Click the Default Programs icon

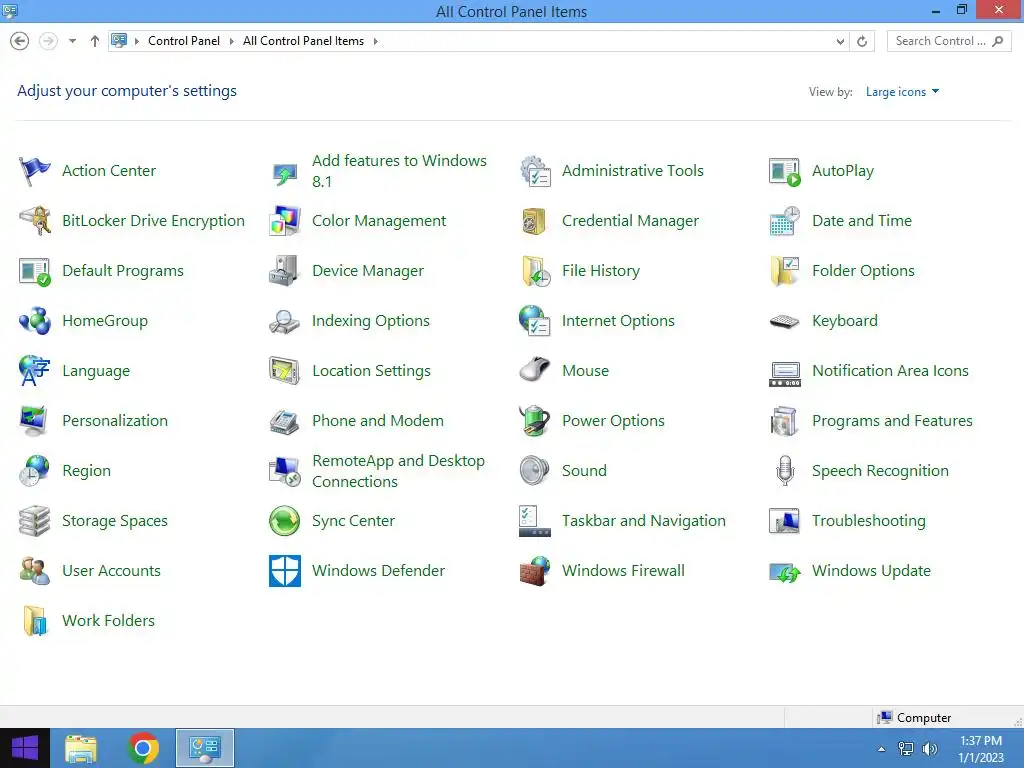[x=35, y=271]
